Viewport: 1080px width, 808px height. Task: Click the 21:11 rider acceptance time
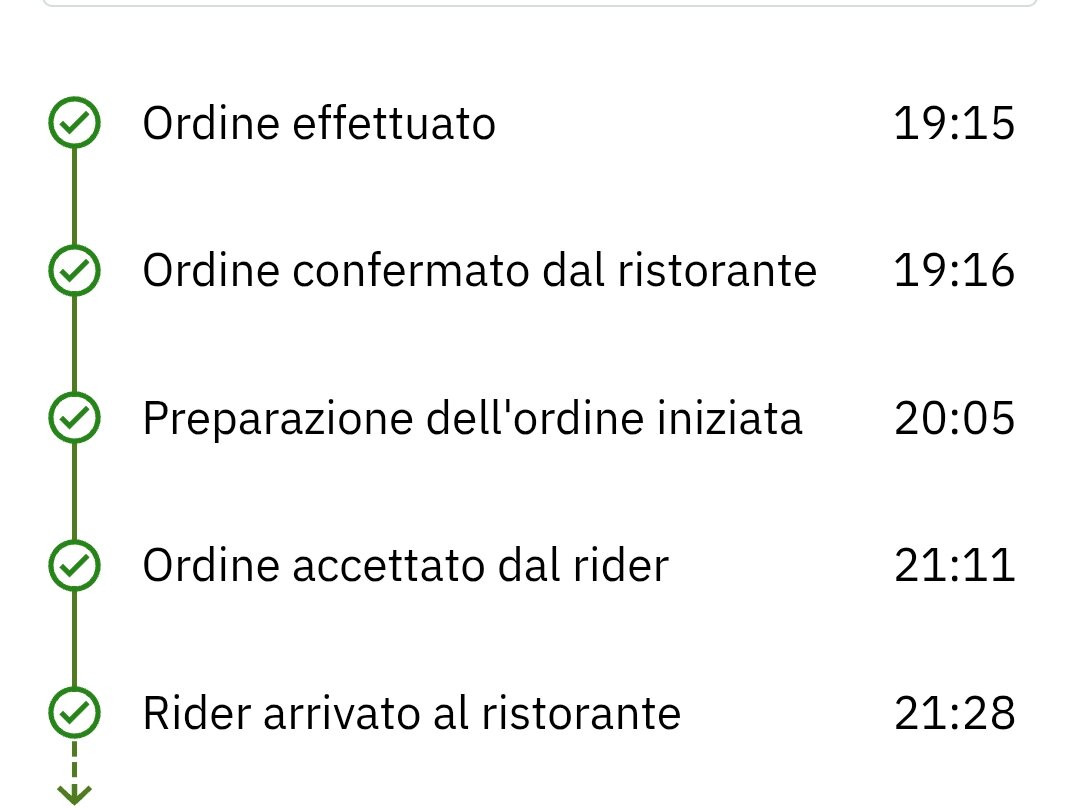pos(953,565)
